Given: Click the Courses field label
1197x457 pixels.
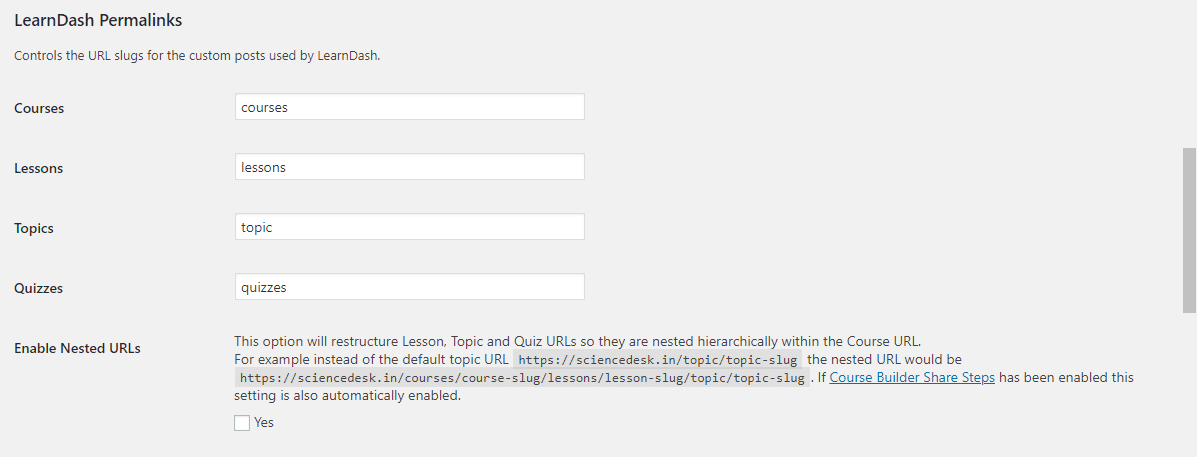Looking at the screenshot, I should pyautogui.click(x=39, y=108).
